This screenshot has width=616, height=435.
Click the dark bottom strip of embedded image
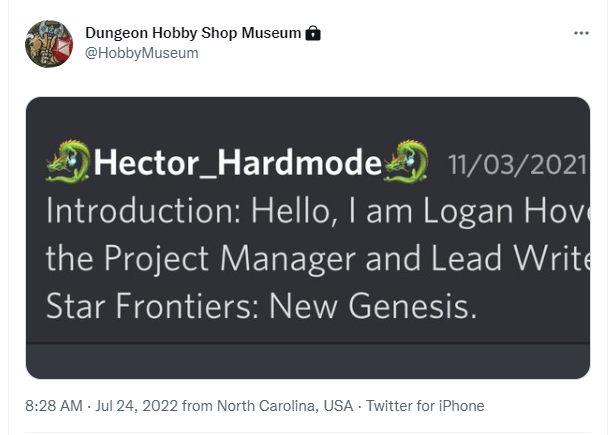coord(308,362)
